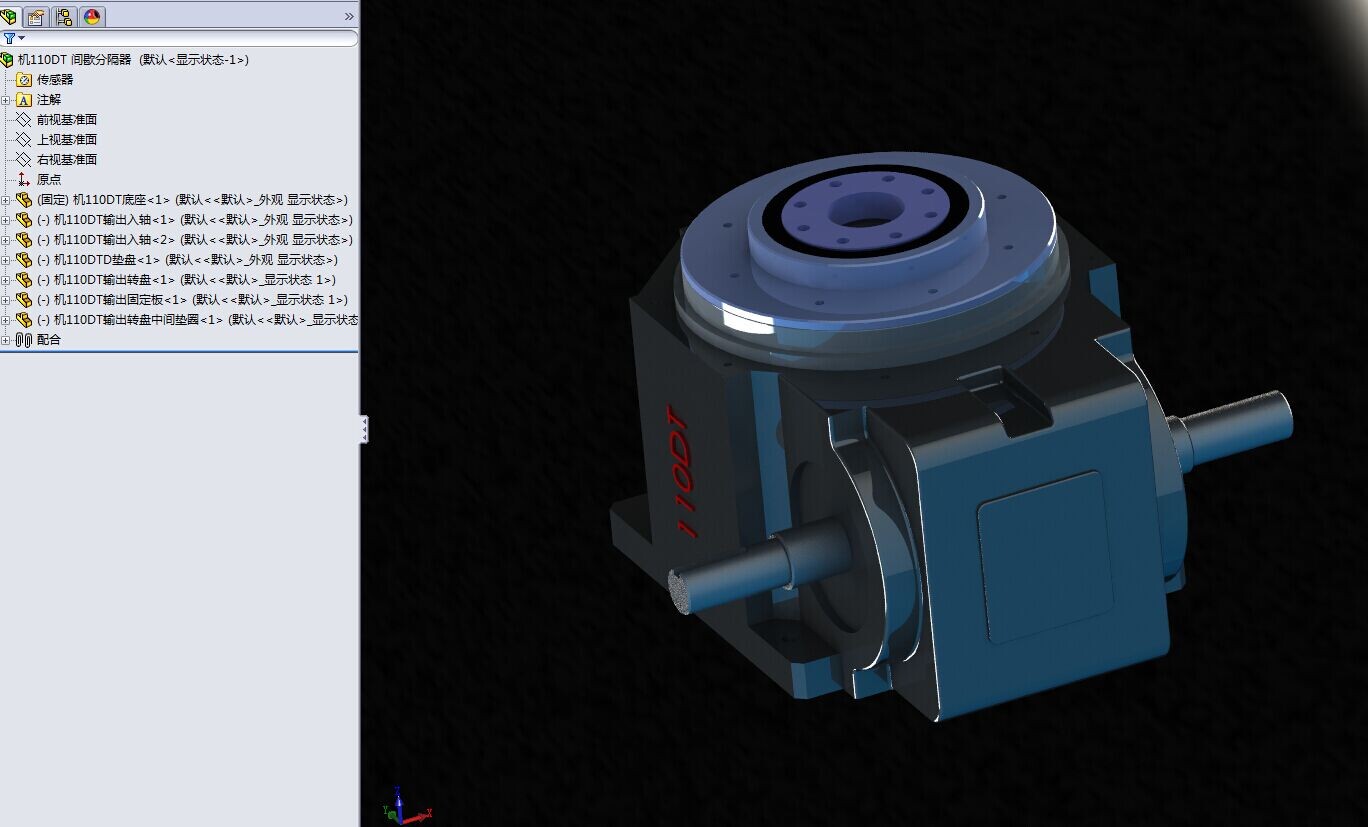This screenshot has width=1368, height=827.
Task: Expand the 机110DT输出入轴<2> component
Action: pyautogui.click(x=5, y=240)
